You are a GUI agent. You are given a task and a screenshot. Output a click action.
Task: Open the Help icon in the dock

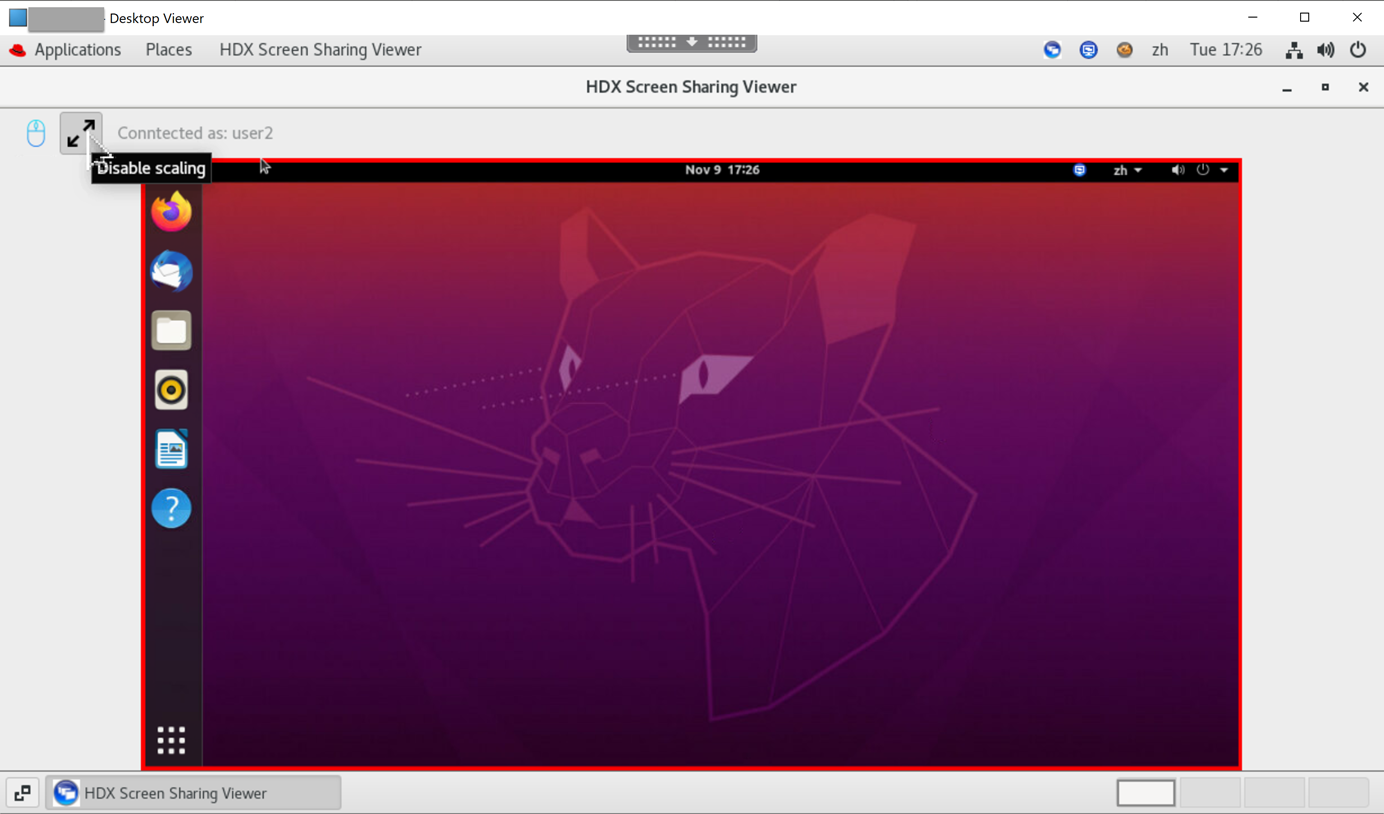pos(171,508)
